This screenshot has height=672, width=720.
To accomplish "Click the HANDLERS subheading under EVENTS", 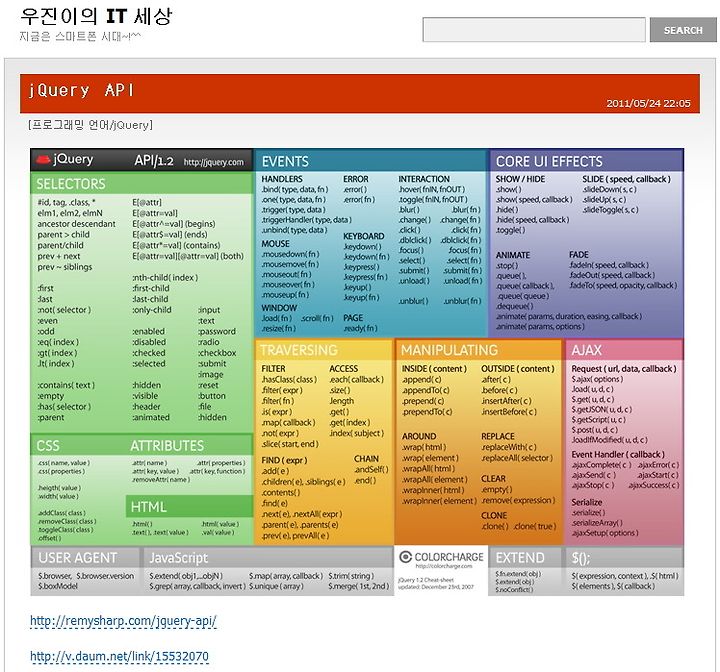I will (x=282, y=179).
